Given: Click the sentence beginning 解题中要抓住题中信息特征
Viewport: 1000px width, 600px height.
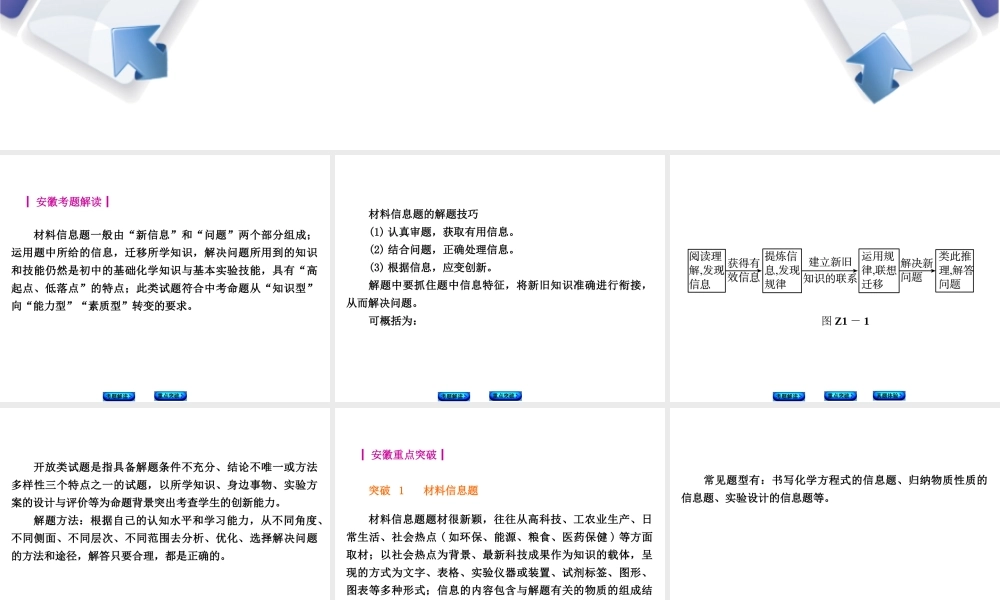Looking at the screenshot, I should tap(497, 294).
